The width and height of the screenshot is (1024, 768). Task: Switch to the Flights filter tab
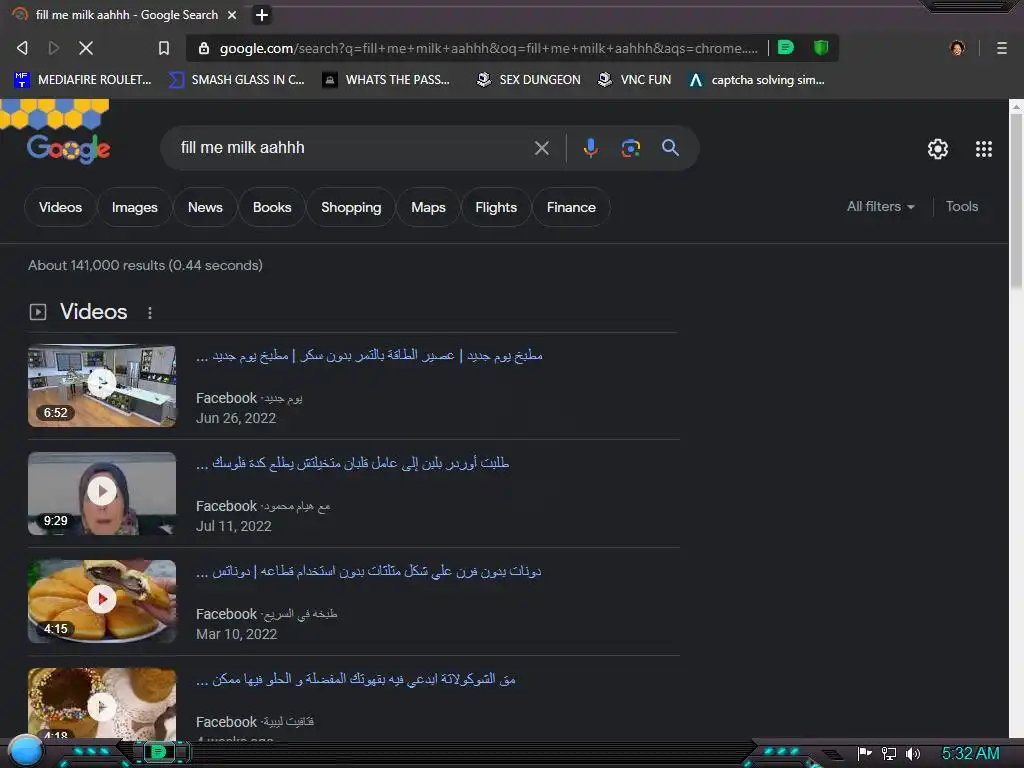(x=496, y=207)
